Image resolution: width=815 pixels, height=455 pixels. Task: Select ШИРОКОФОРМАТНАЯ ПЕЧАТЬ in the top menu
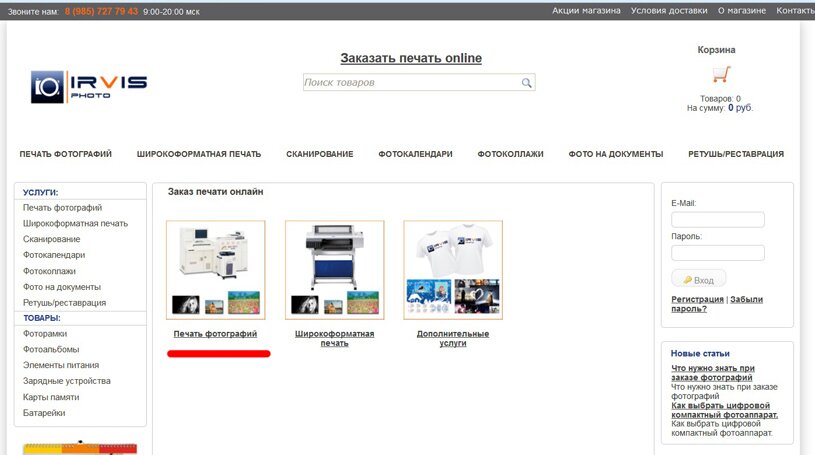click(x=199, y=154)
